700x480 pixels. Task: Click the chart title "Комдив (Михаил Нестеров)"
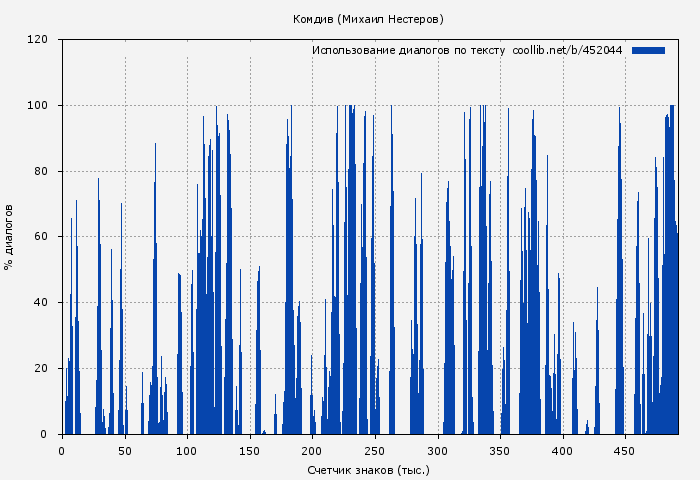368,19
